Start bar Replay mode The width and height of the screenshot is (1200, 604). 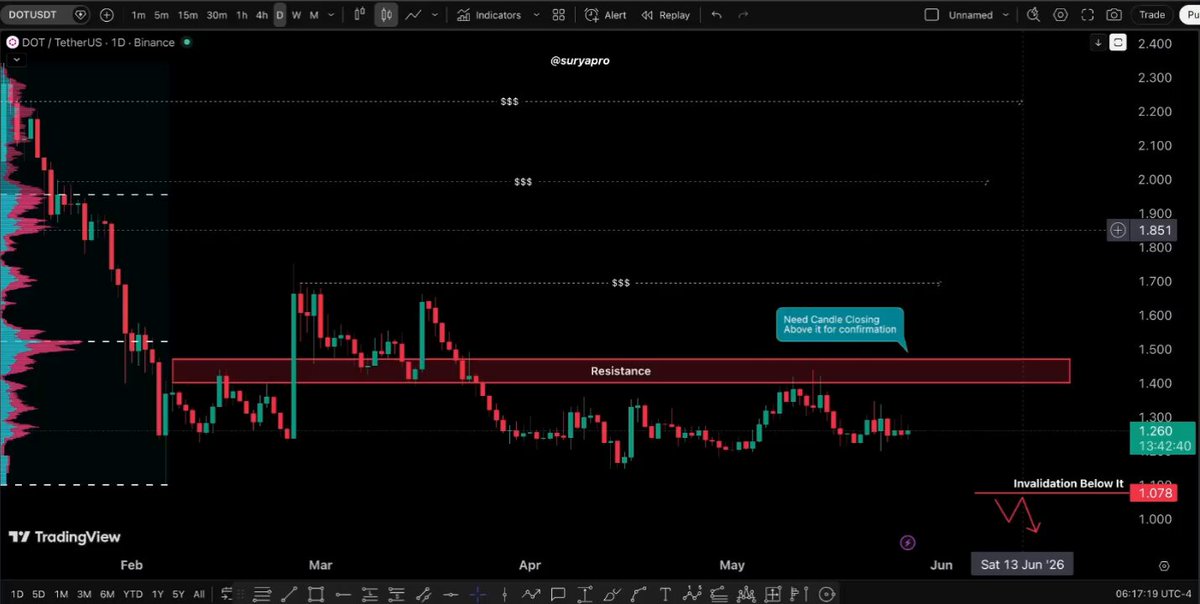667,15
